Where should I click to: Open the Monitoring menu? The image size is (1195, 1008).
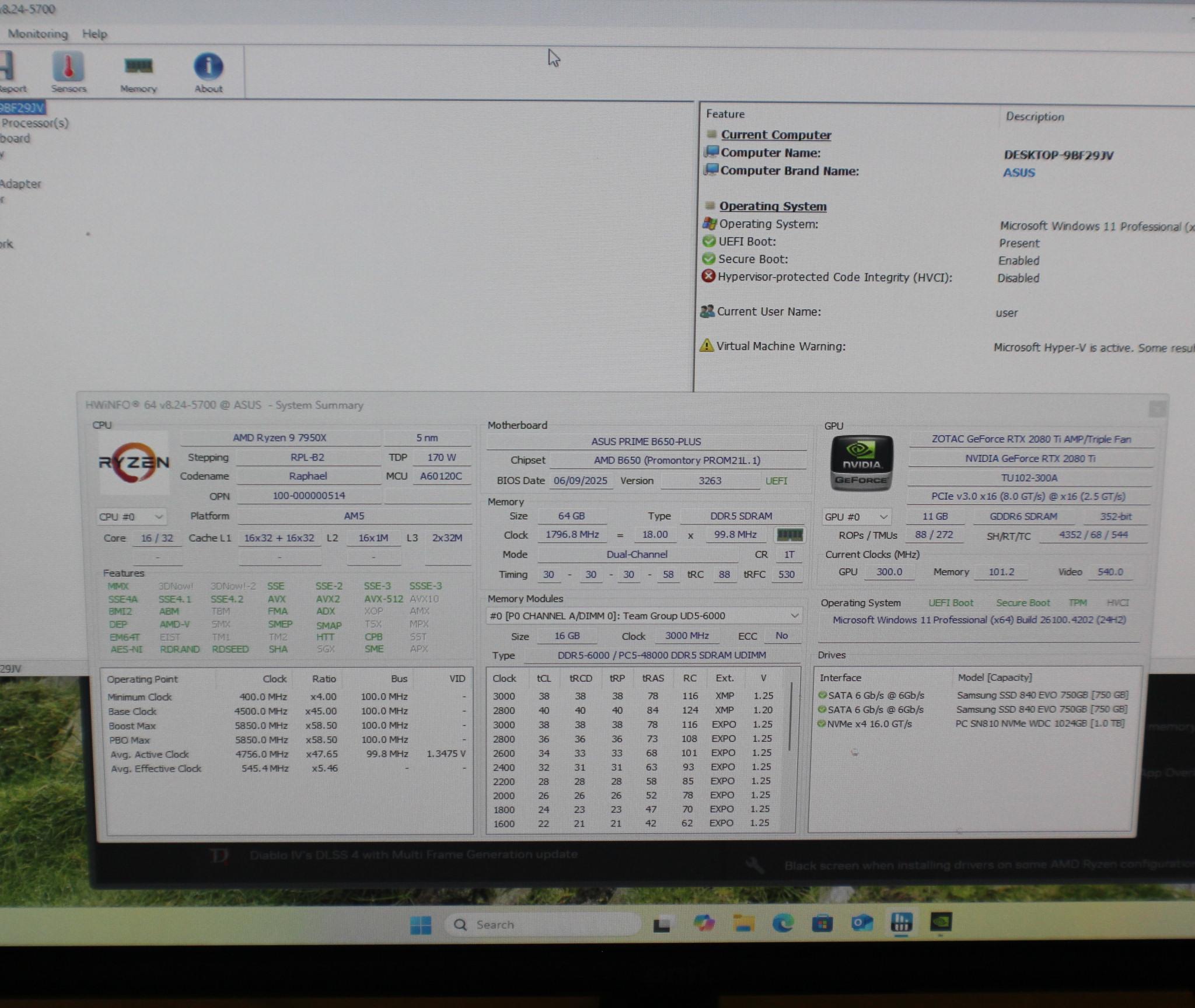tap(38, 34)
